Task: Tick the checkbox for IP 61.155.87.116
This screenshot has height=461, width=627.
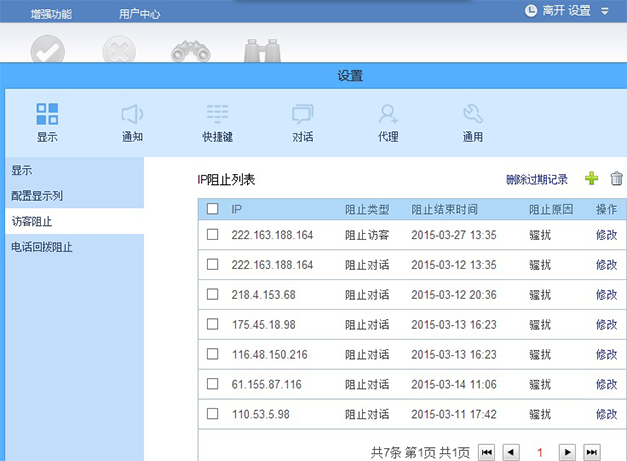Action: pyautogui.click(x=212, y=384)
